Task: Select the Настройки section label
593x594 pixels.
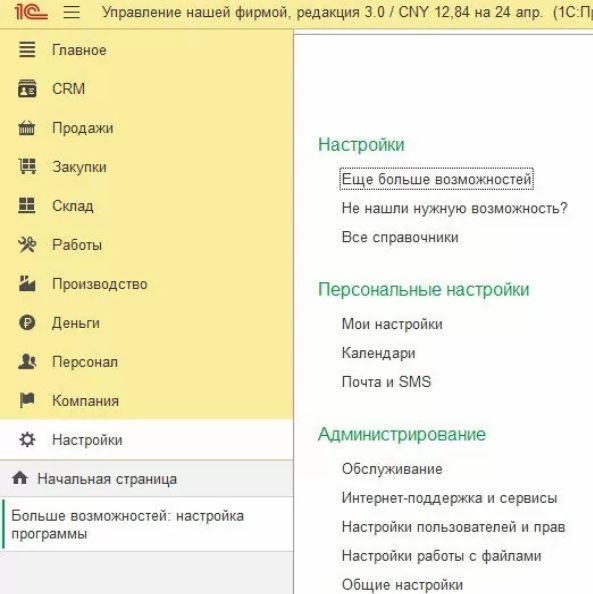Action: pos(87,440)
